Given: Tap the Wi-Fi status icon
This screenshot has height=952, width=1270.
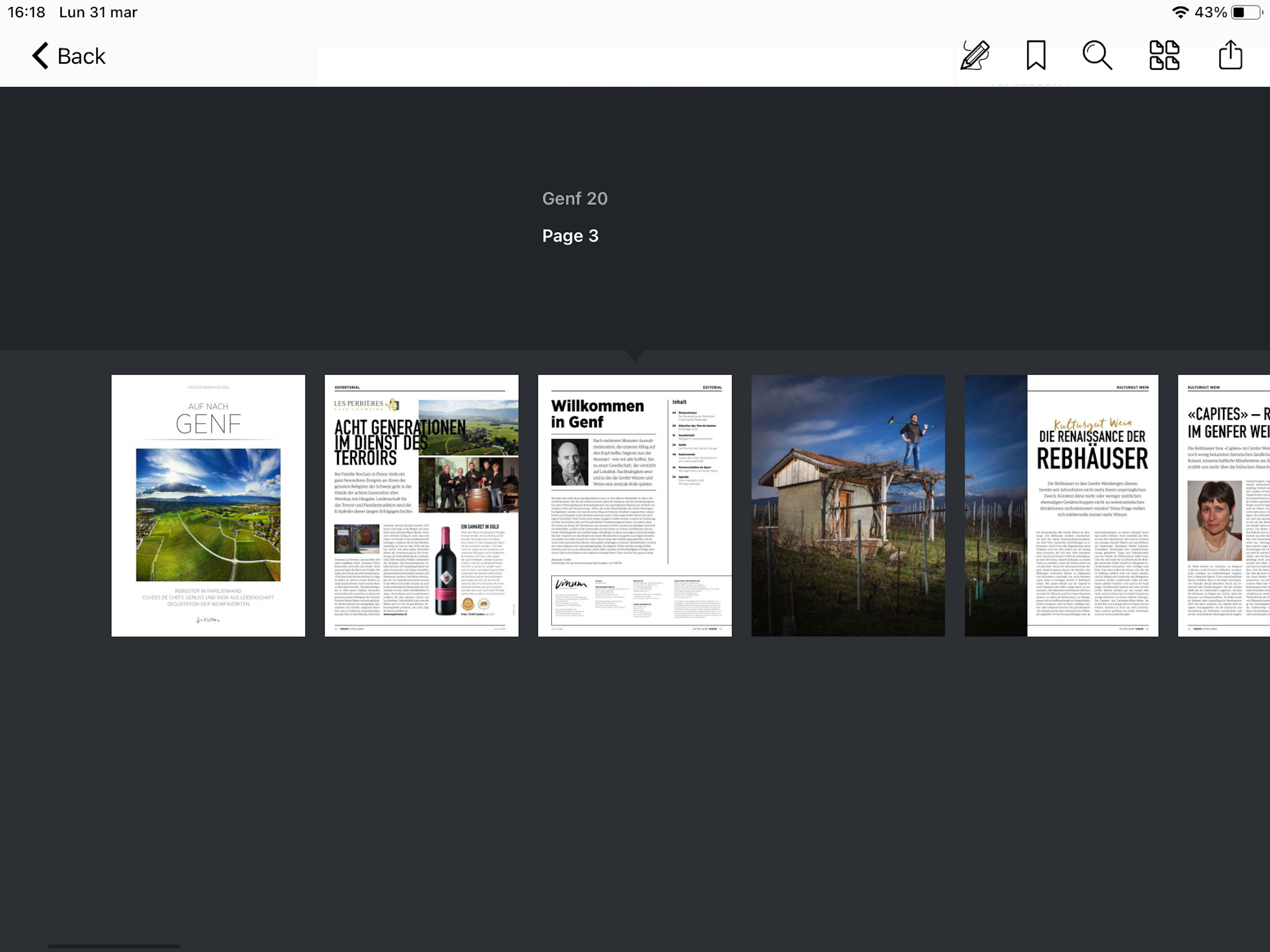Looking at the screenshot, I should [x=1180, y=12].
